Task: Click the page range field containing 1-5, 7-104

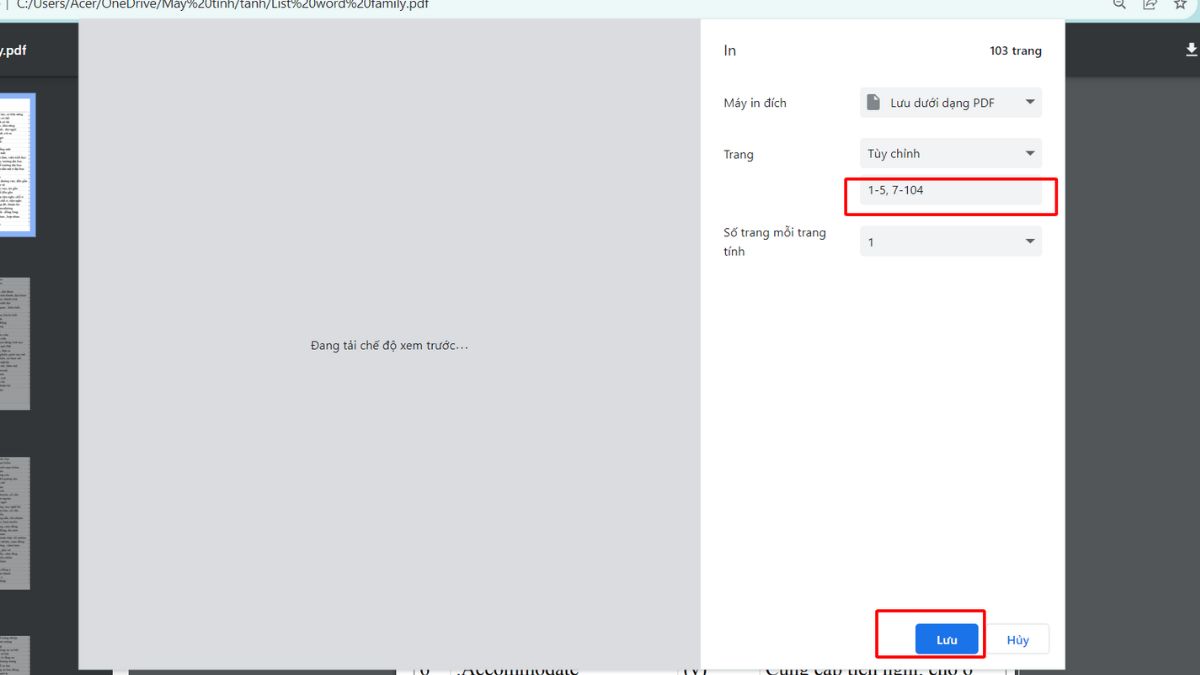Action: 950,190
